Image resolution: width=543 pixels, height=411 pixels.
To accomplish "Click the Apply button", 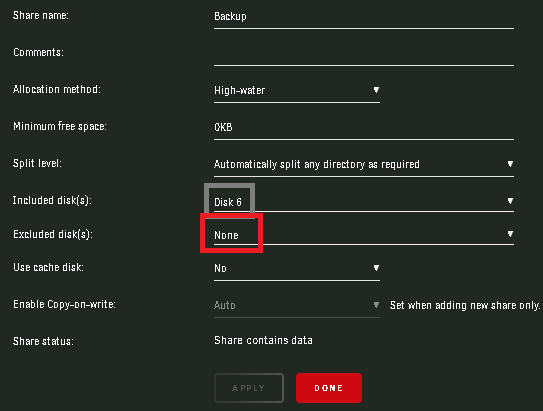I will coord(249,388).
